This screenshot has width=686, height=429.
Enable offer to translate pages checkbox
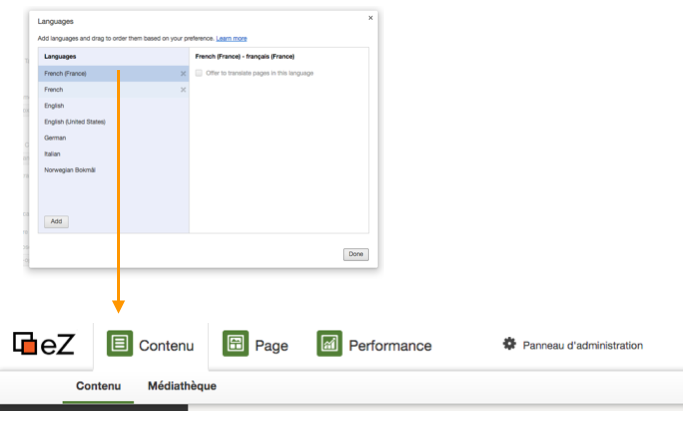point(200,73)
